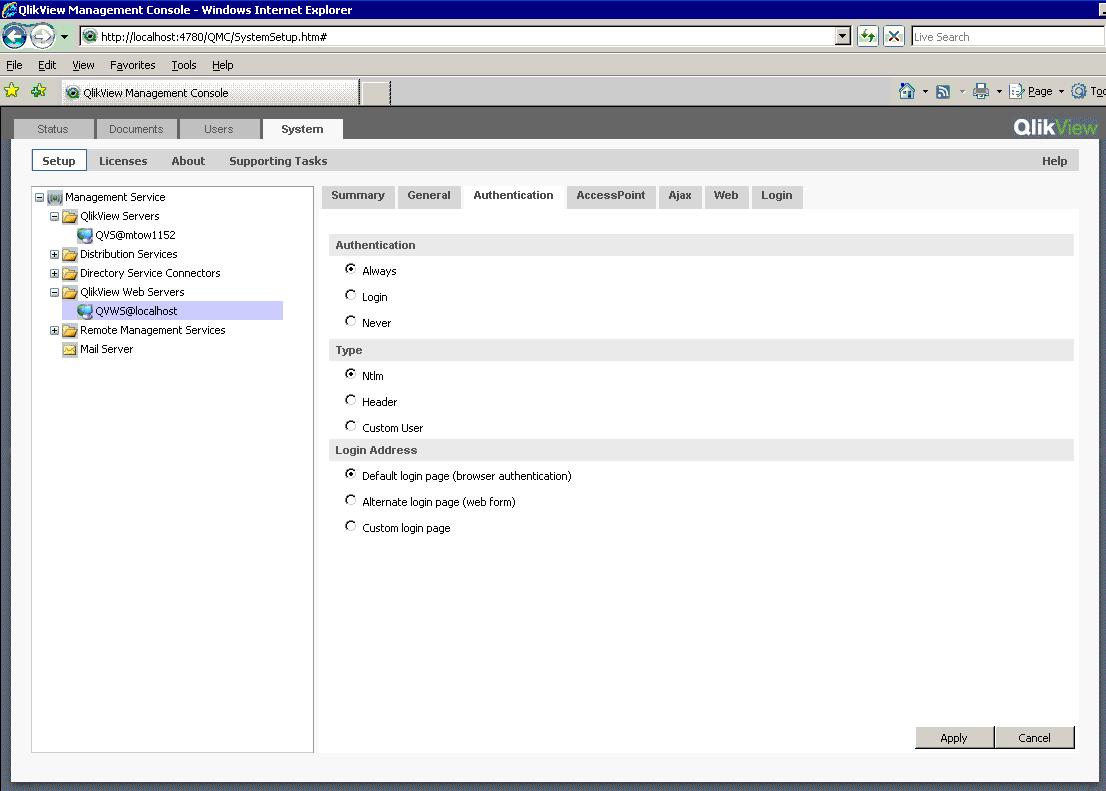Click the Cancel button
1106x791 pixels.
[1034, 737]
